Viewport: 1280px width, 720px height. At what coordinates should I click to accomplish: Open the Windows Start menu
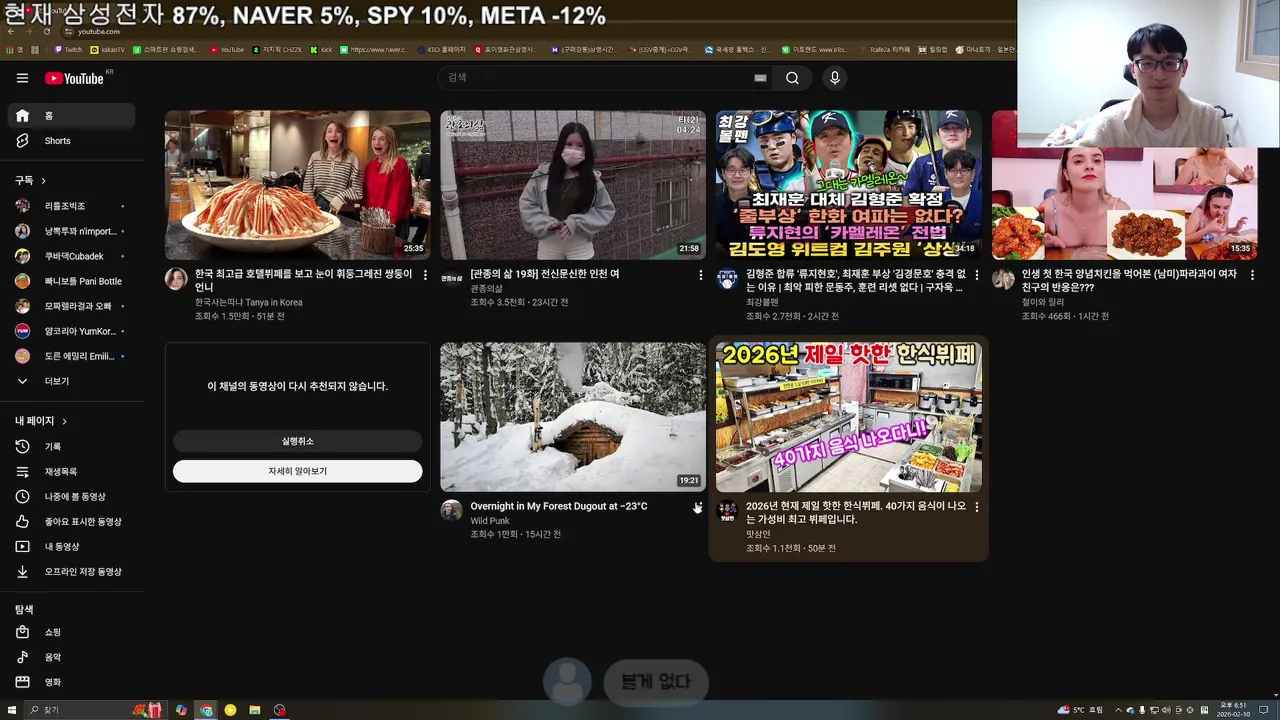12,710
